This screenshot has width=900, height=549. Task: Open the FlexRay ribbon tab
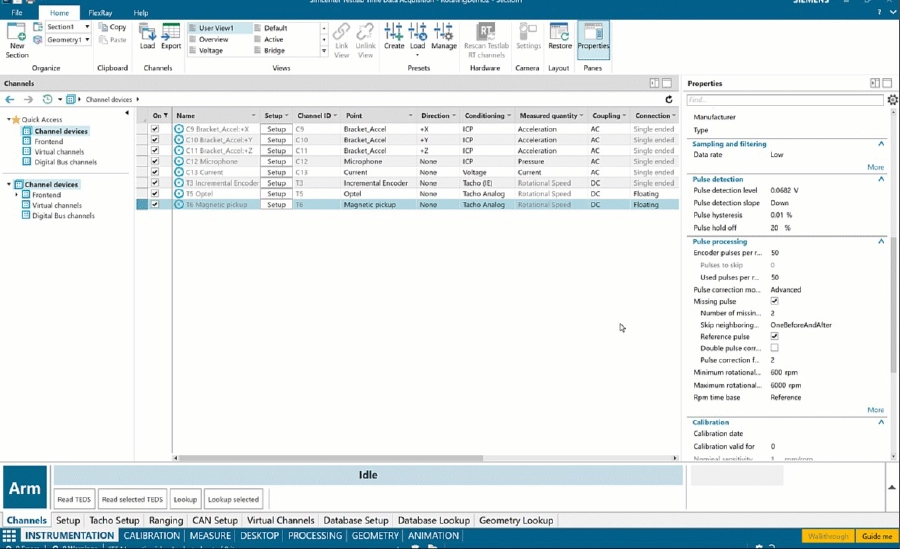click(x=100, y=13)
